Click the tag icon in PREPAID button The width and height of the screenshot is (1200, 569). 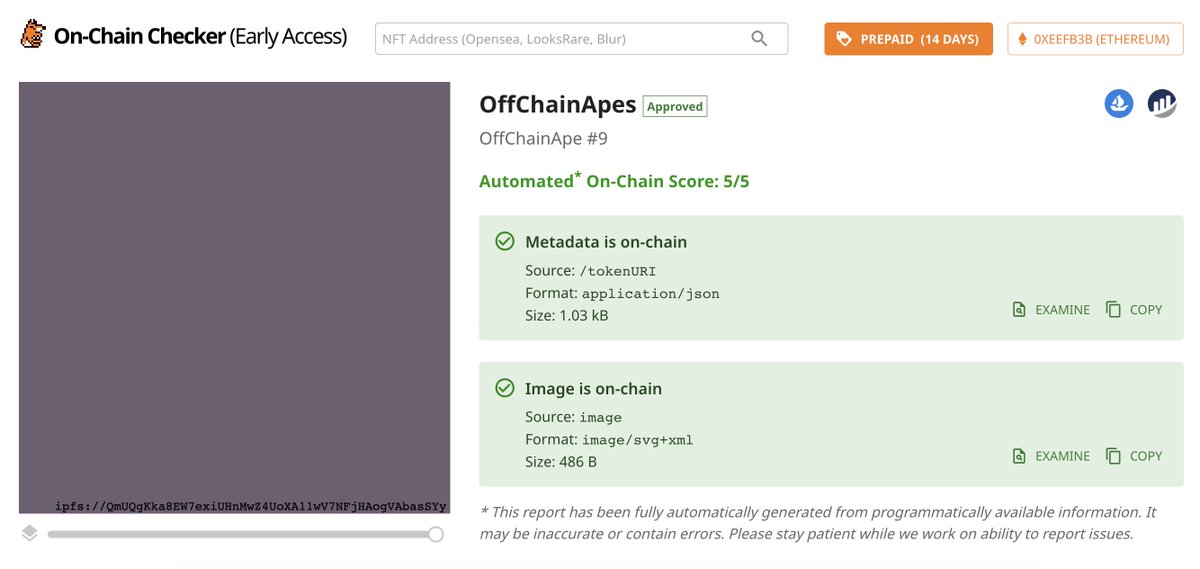(844, 39)
